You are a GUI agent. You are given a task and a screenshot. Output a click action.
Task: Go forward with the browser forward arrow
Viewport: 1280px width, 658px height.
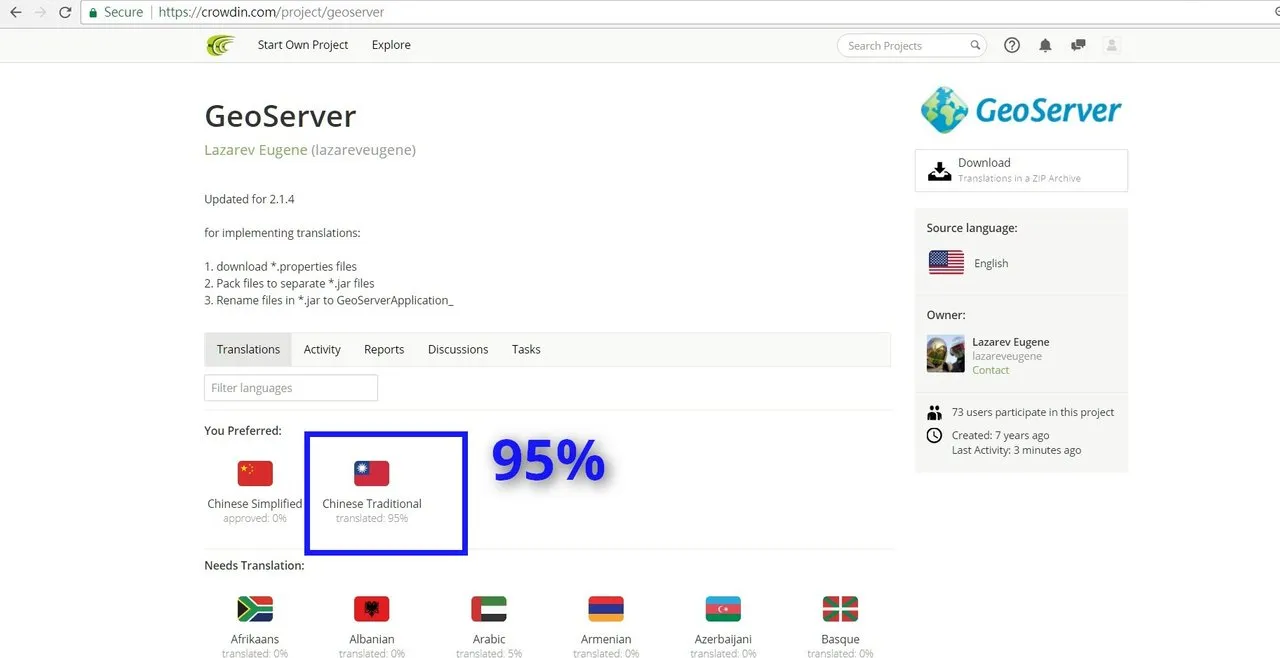click(x=39, y=12)
